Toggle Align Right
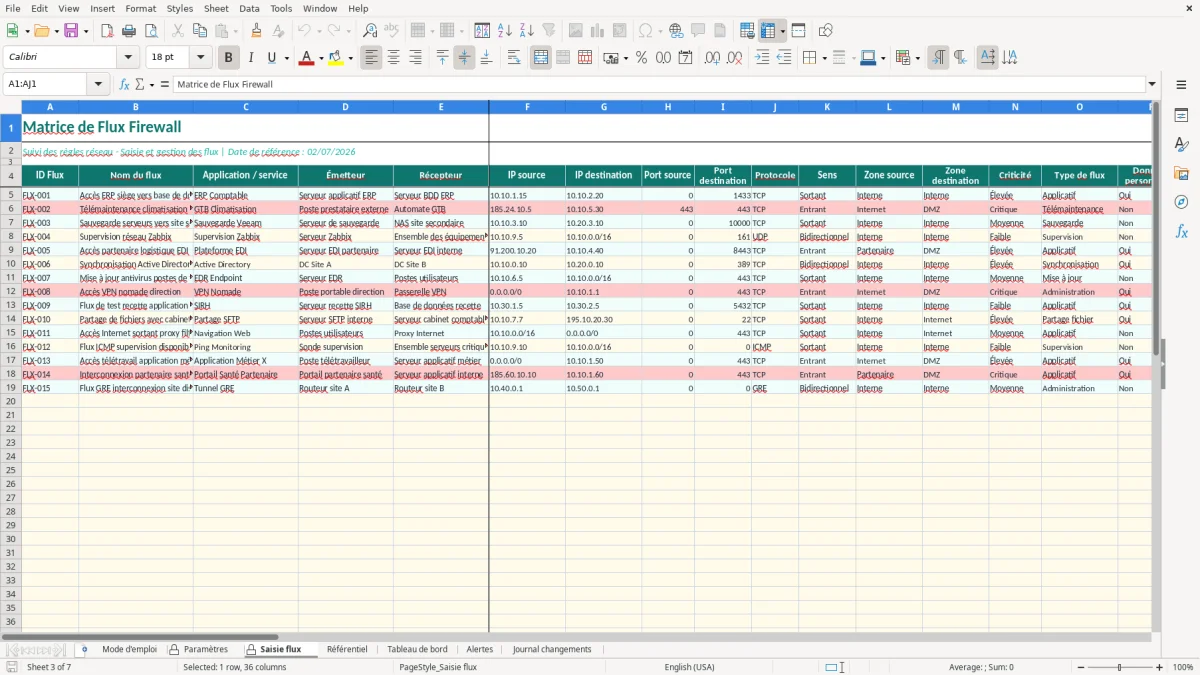The image size is (1200, 675). pyautogui.click(x=415, y=58)
